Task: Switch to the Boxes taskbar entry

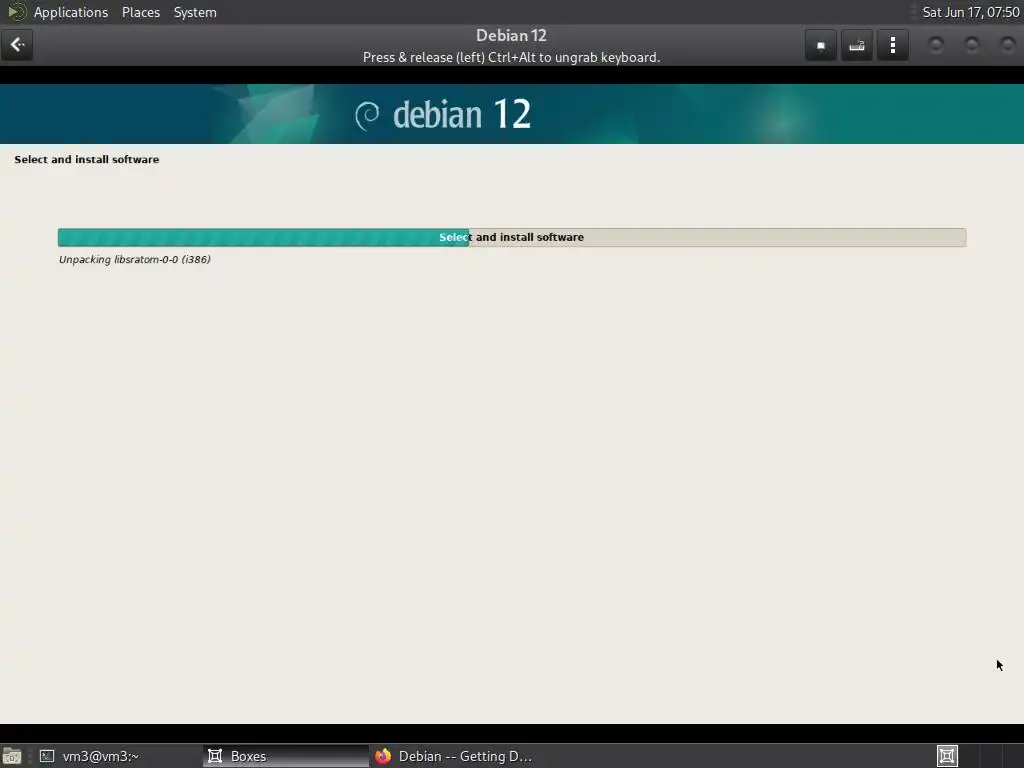Action: (286, 756)
